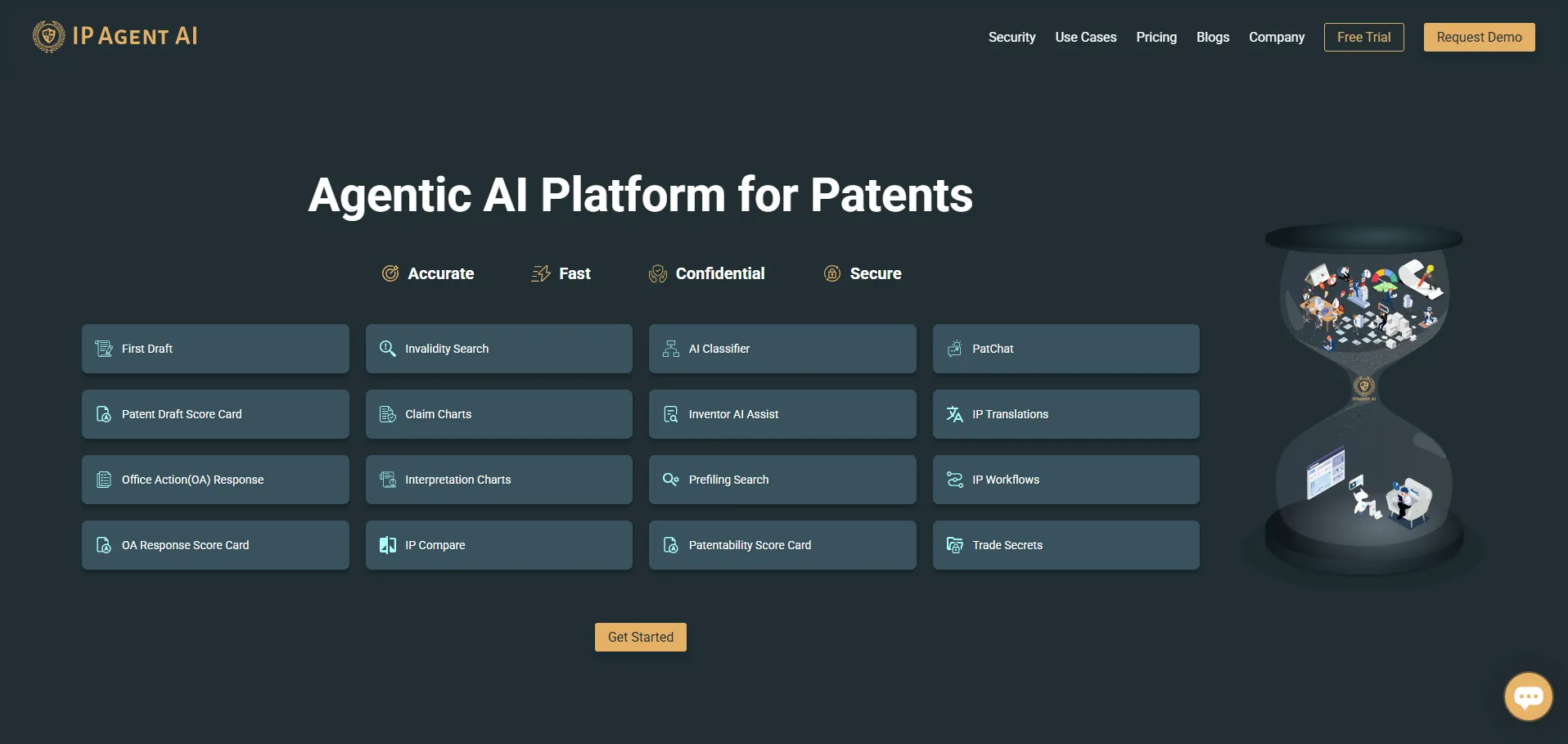Select the First Draft feature card
1568x744 pixels.
coord(215,349)
